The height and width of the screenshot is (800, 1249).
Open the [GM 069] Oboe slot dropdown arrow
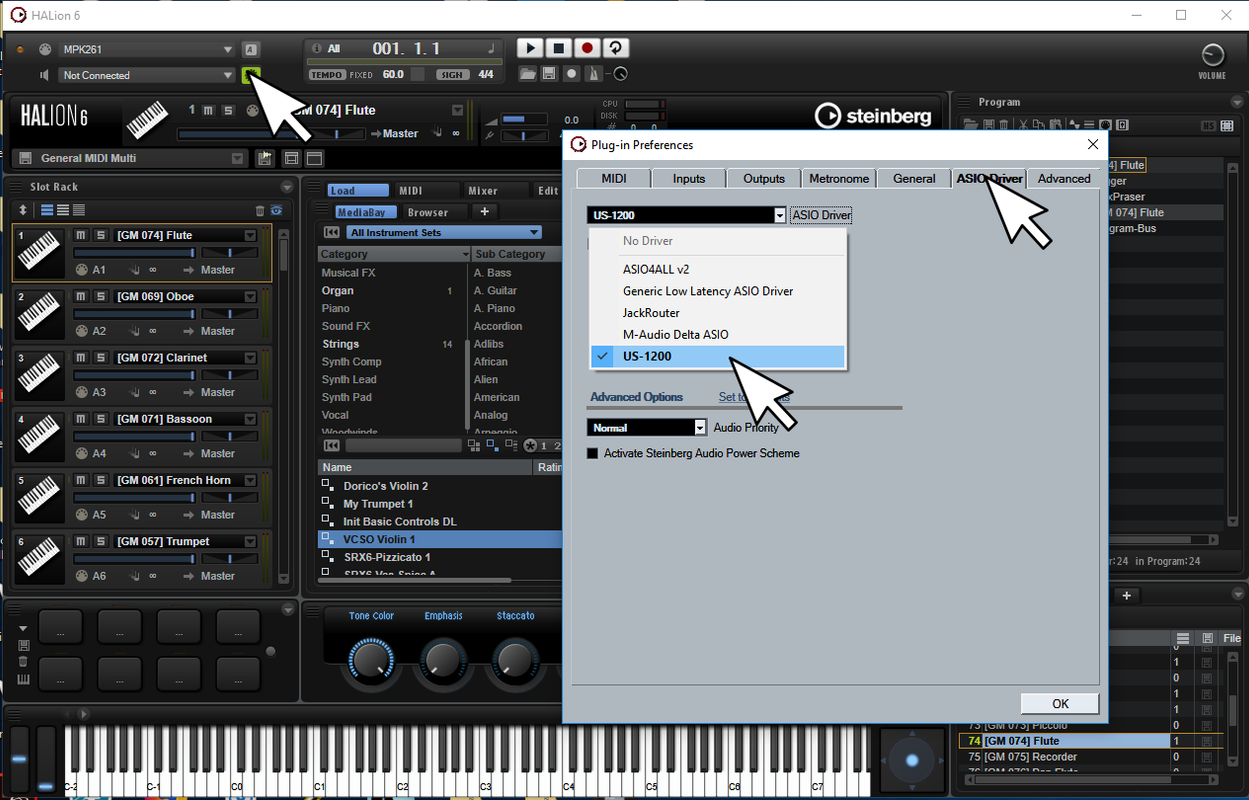pos(250,296)
